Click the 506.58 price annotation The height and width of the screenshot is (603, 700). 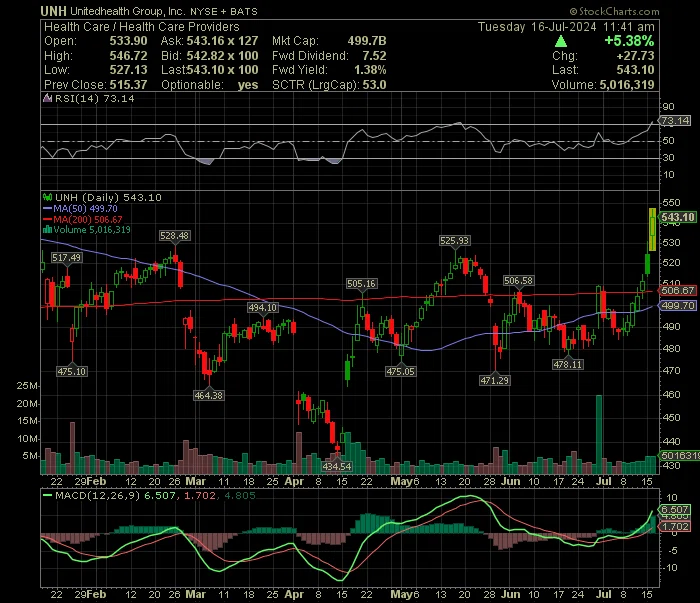[518, 281]
